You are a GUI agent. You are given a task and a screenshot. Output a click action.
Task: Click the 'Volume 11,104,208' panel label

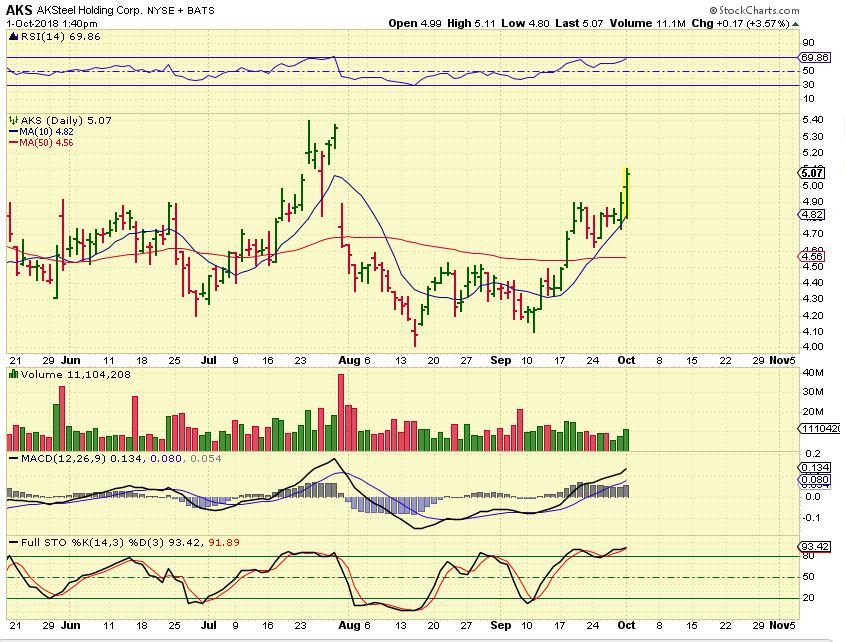click(x=75, y=374)
